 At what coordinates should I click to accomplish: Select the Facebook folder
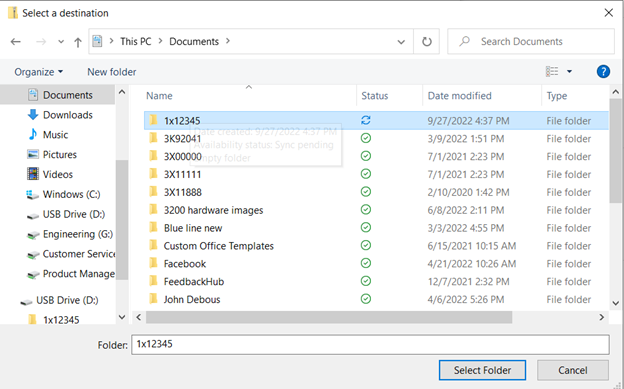(x=185, y=264)
